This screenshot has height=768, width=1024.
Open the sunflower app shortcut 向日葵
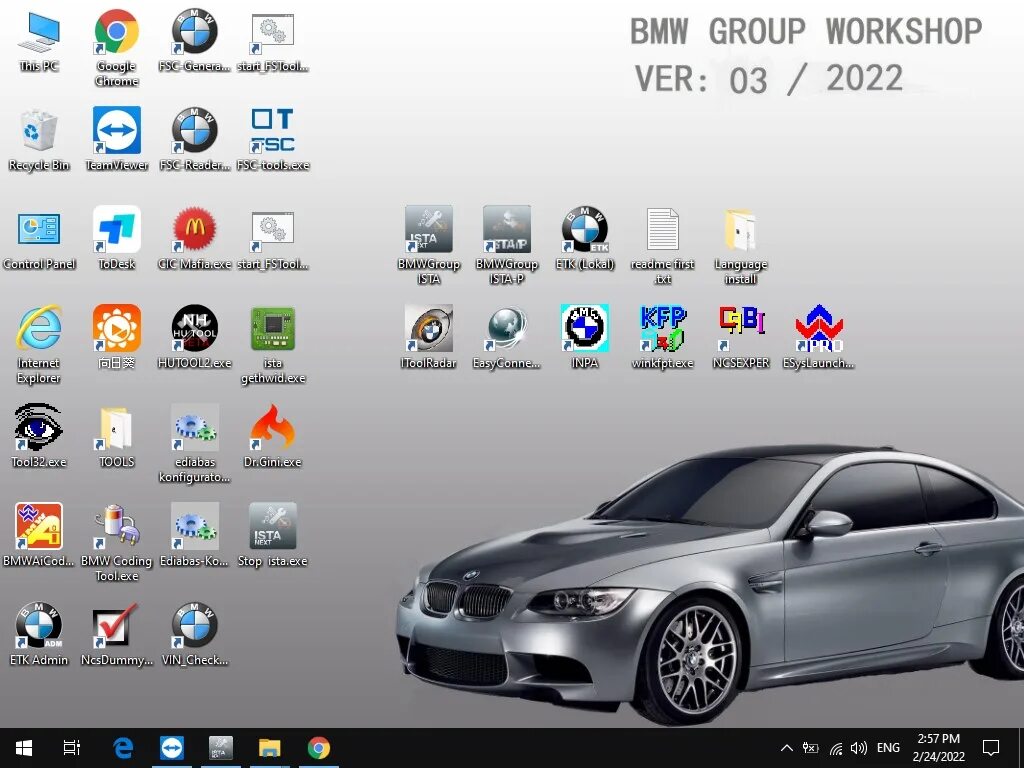click(x=117, y=337)
